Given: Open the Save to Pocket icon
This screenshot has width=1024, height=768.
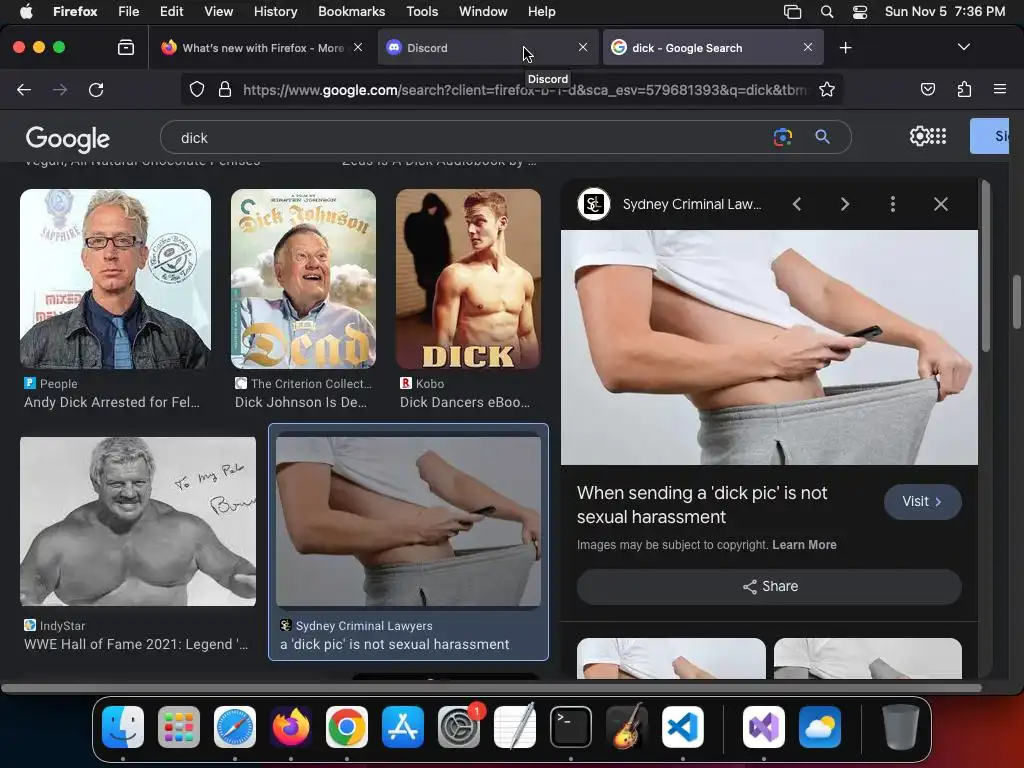Looking at the screenshot, I should tap(927, 89).
